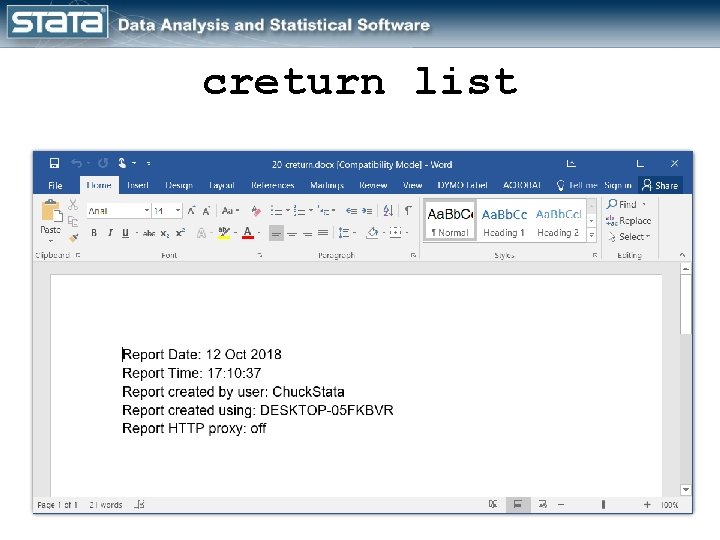The height and width of the screenshot is (540, 720).
Task: Click the Save icon in Word's title bar
Action: (x=54, y=163)
